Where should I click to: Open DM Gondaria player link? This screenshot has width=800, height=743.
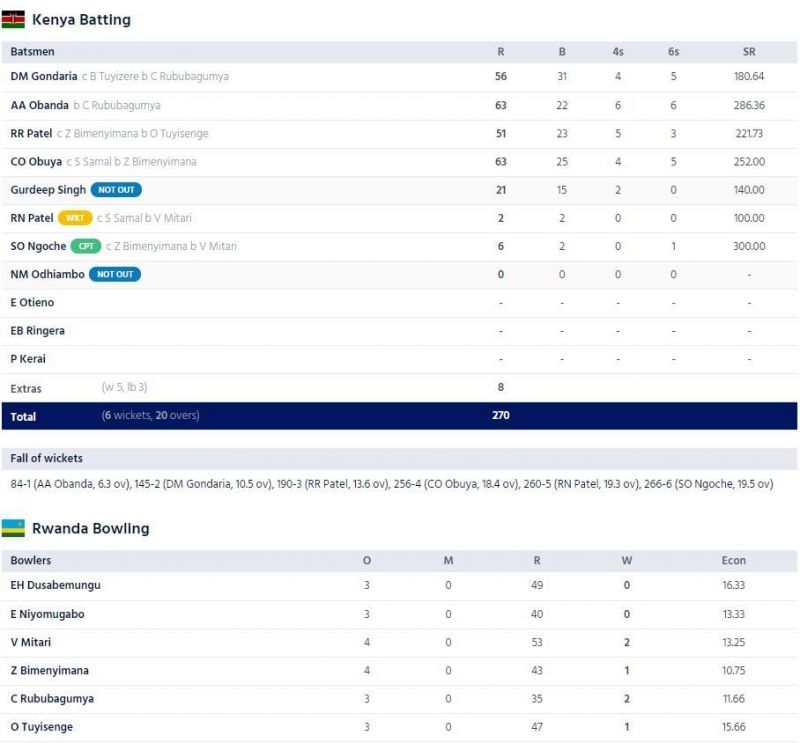(43, 77)
